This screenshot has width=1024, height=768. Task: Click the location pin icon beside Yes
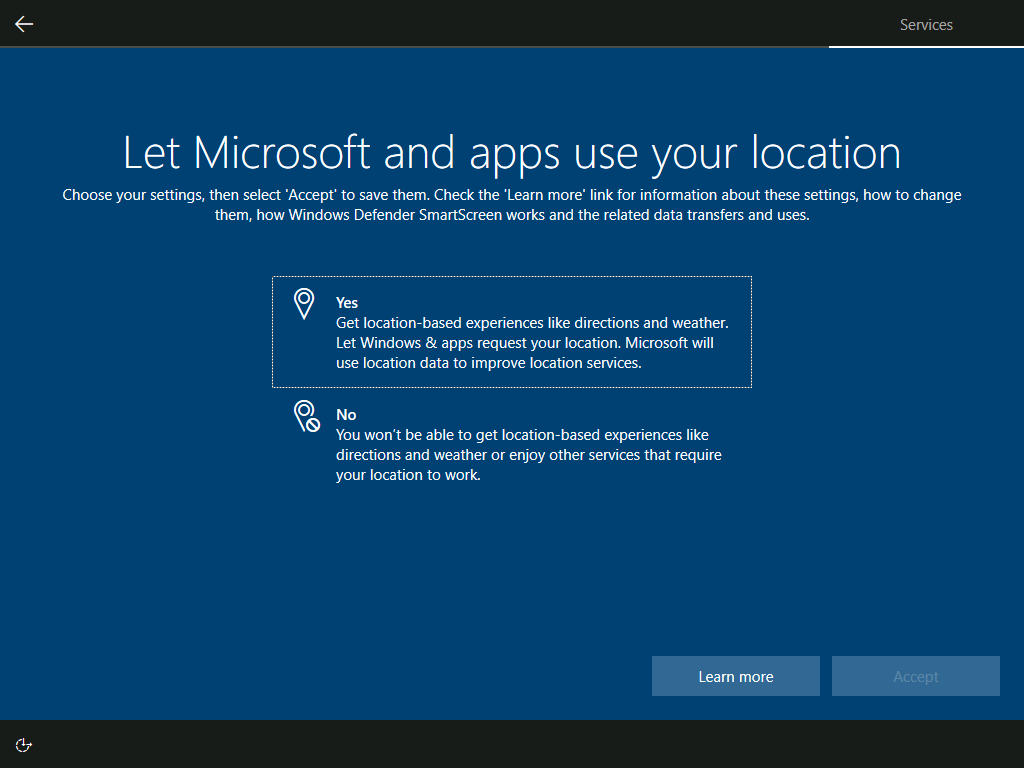304,304
